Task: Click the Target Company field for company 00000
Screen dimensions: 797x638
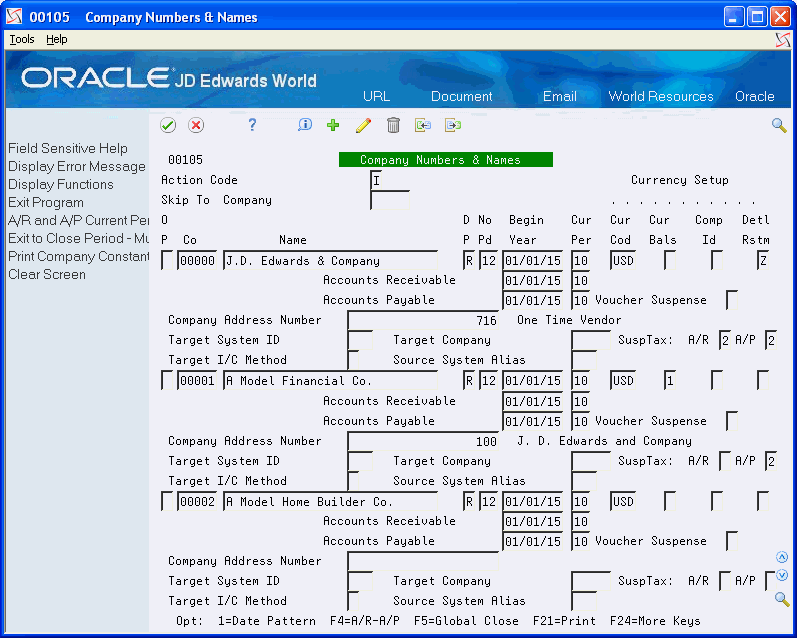Action: point(591,340)
